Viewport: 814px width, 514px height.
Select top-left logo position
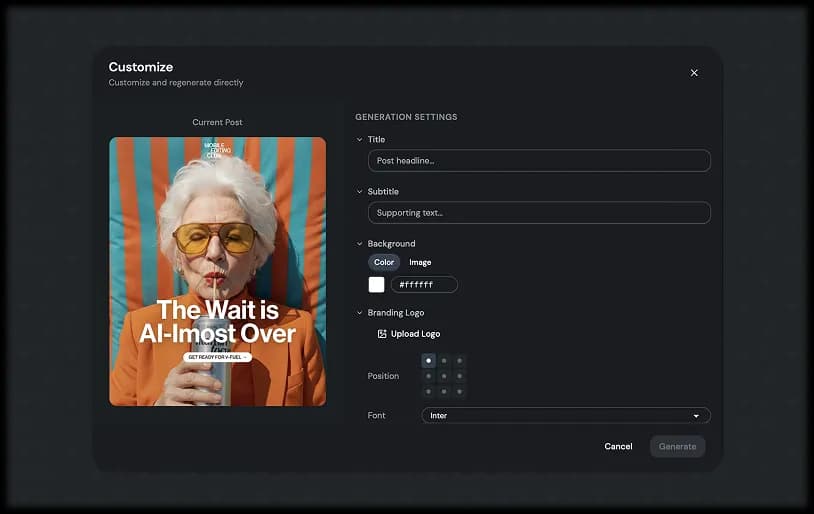[428, 360]
